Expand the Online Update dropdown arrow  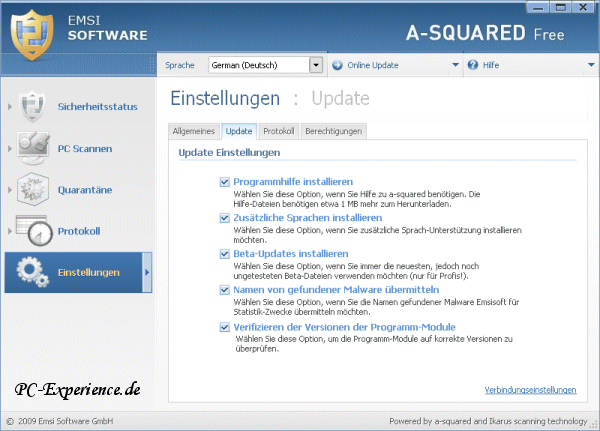(455, 65)
